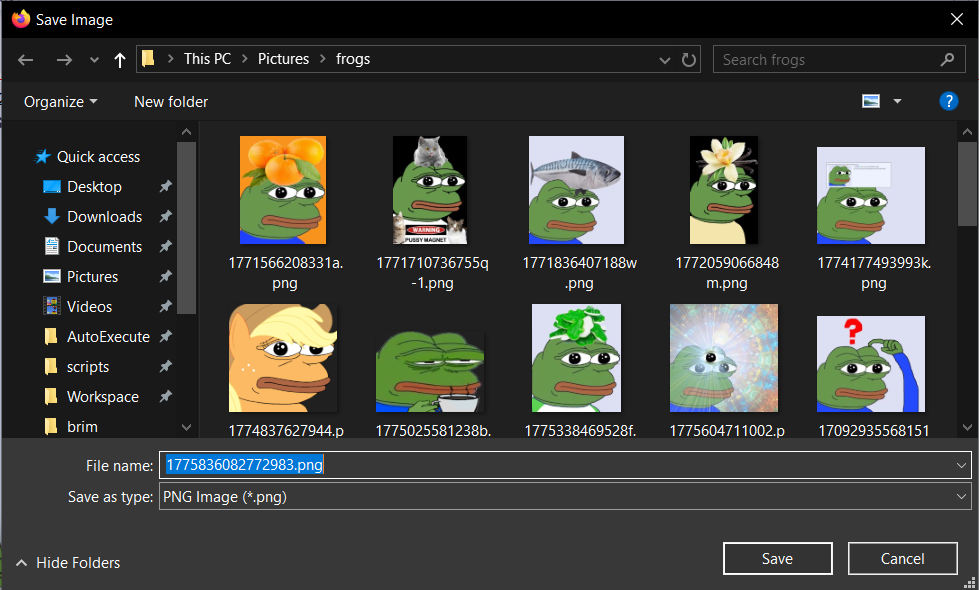Viewport: 979px width, 590px height.
Task: Click the pin icon next to AutoExecute
Action: [165, 337]
